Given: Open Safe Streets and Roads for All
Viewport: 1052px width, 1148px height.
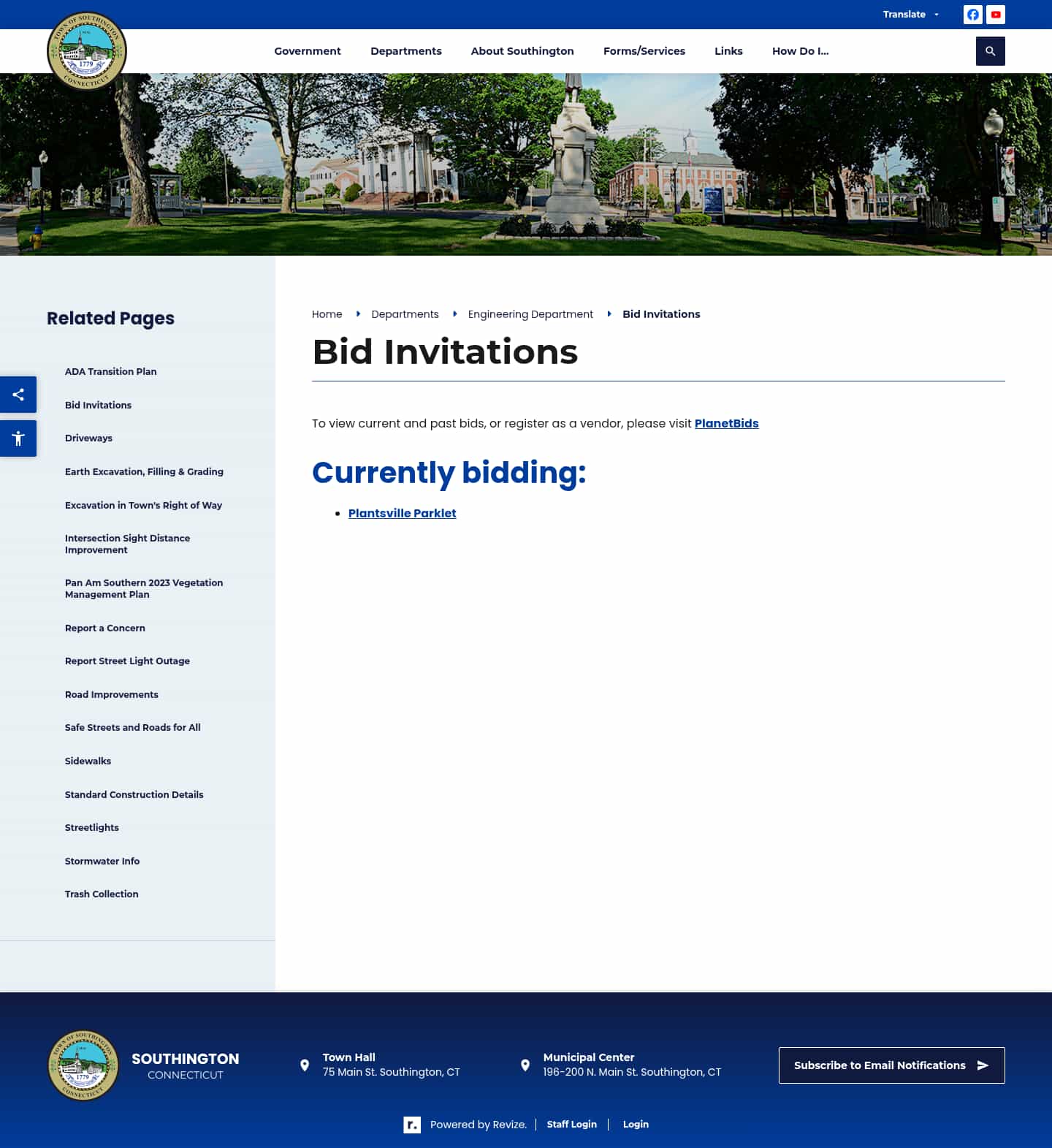Looking at the screenshot, I should point(133,727).
